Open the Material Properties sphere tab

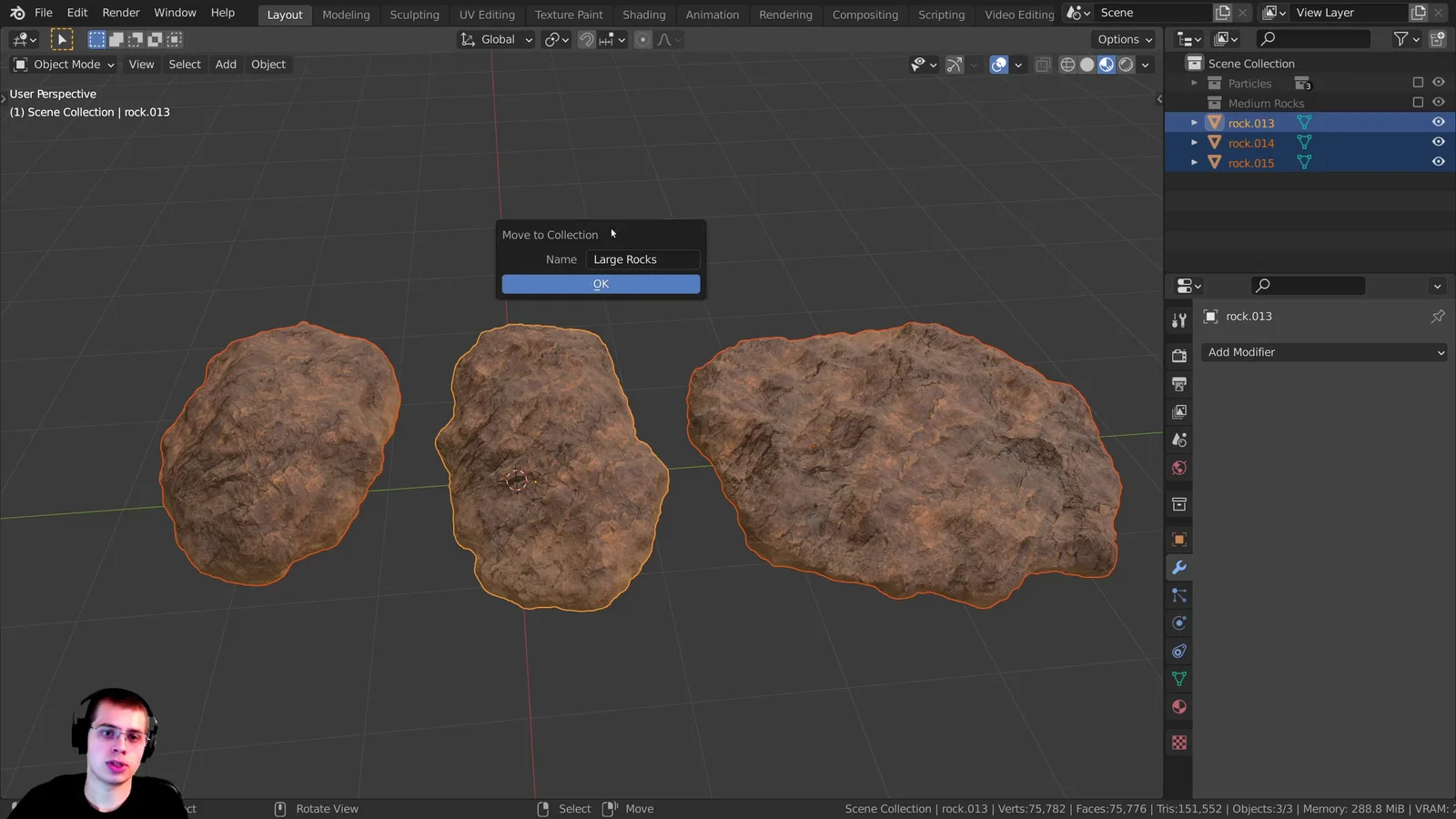pos(1178,706)
